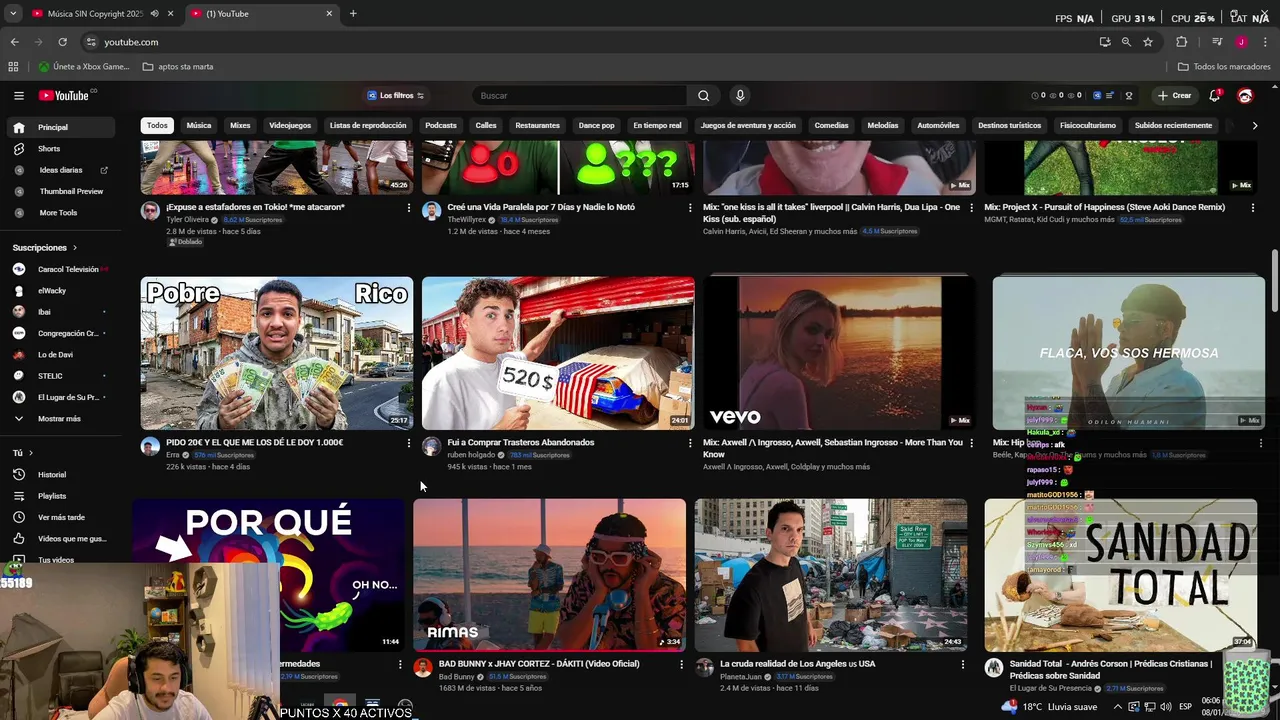Select the Dance pop category chip
Image resolution: width=1280 pixels, height=720 pixels.
coord(596,126)
